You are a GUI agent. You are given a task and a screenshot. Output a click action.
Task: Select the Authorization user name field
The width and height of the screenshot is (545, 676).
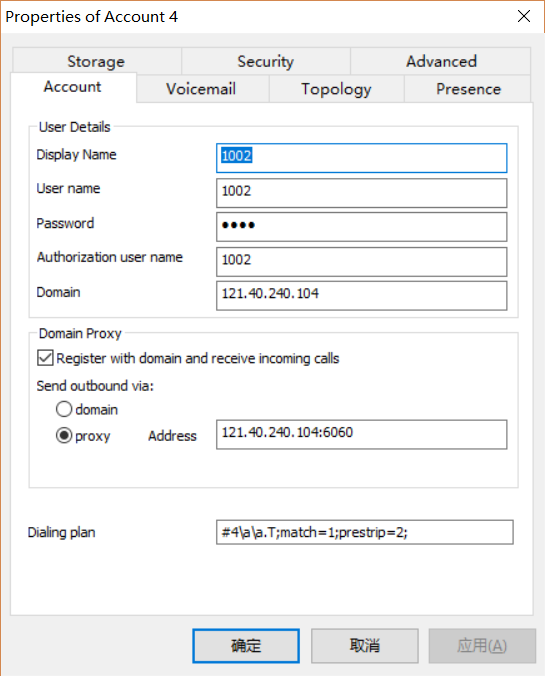click(x=361, y=262)
